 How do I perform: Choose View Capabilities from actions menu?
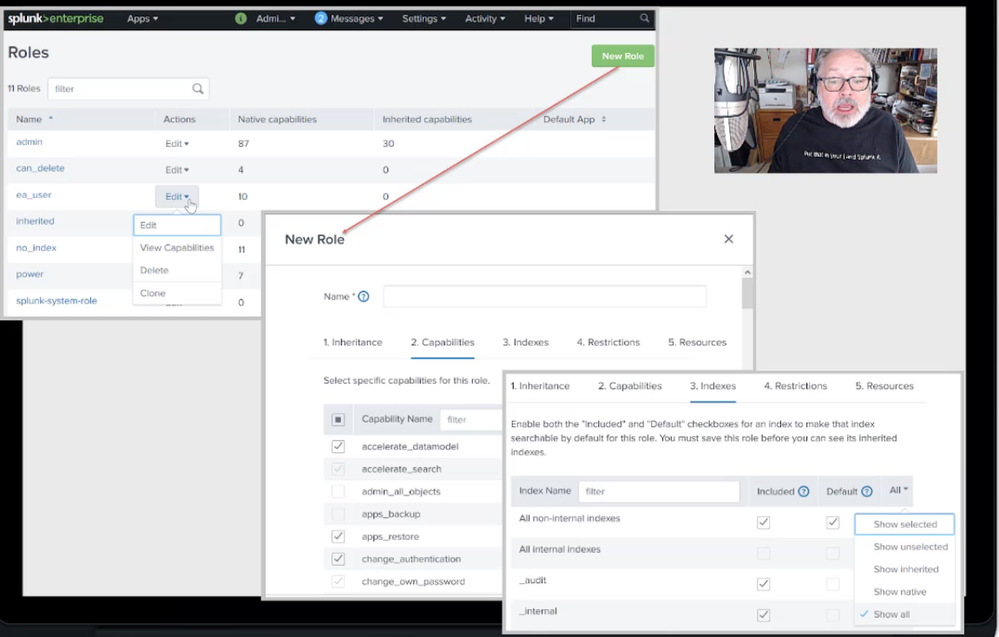(177, 247)
